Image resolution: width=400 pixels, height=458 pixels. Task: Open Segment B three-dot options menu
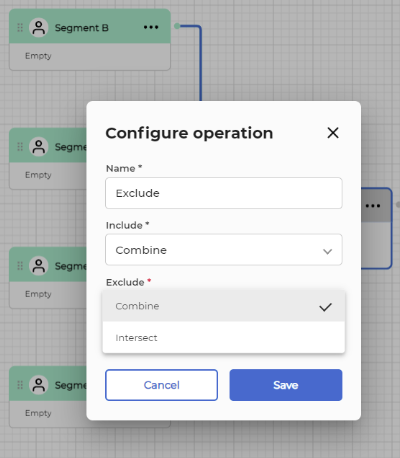coord(151,27)
